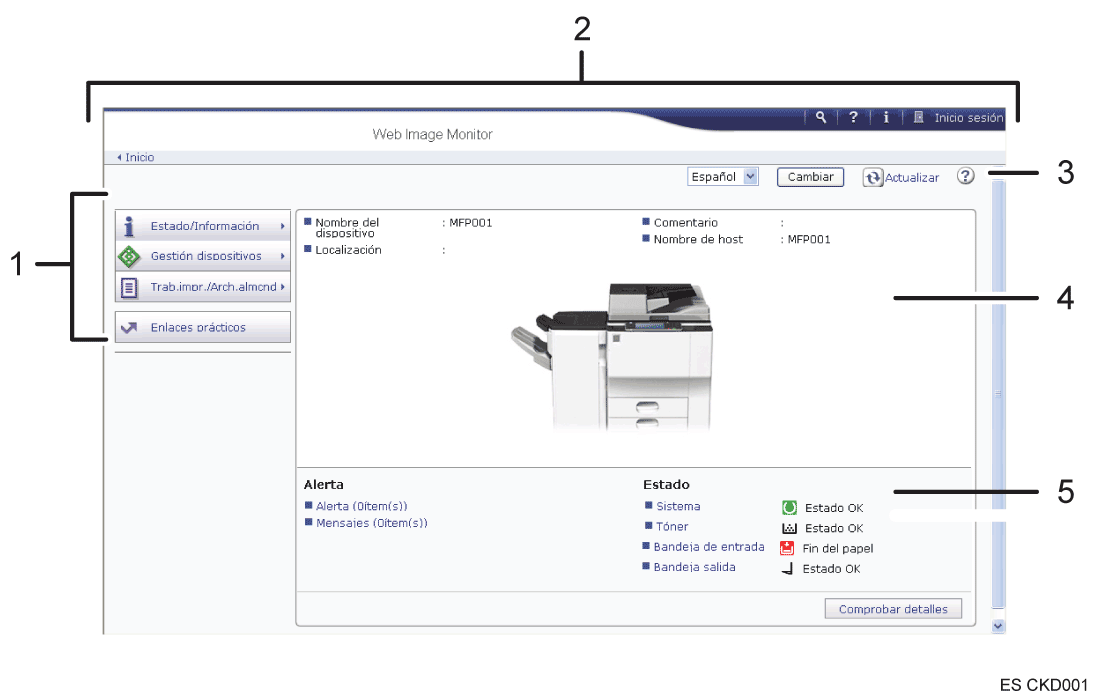
Task: Open the Mensajes (0item(s)) link
Action: tap(371, 522)
